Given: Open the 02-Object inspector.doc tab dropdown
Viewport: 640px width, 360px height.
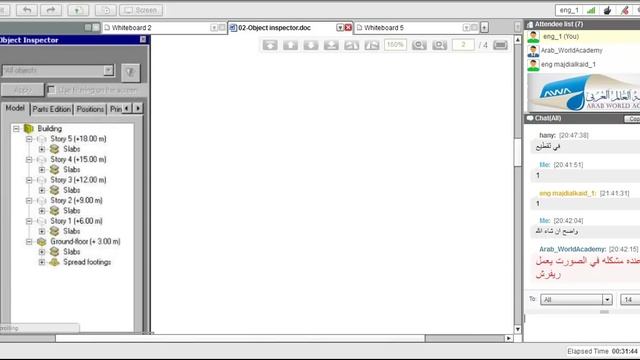Looking at the screenshot, I should 340,28.
